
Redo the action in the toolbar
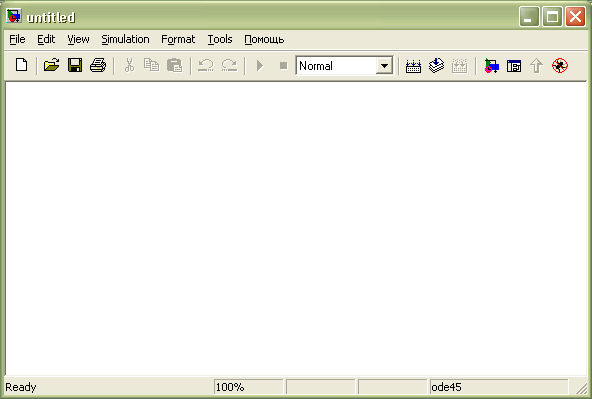(x=229, y=65)
